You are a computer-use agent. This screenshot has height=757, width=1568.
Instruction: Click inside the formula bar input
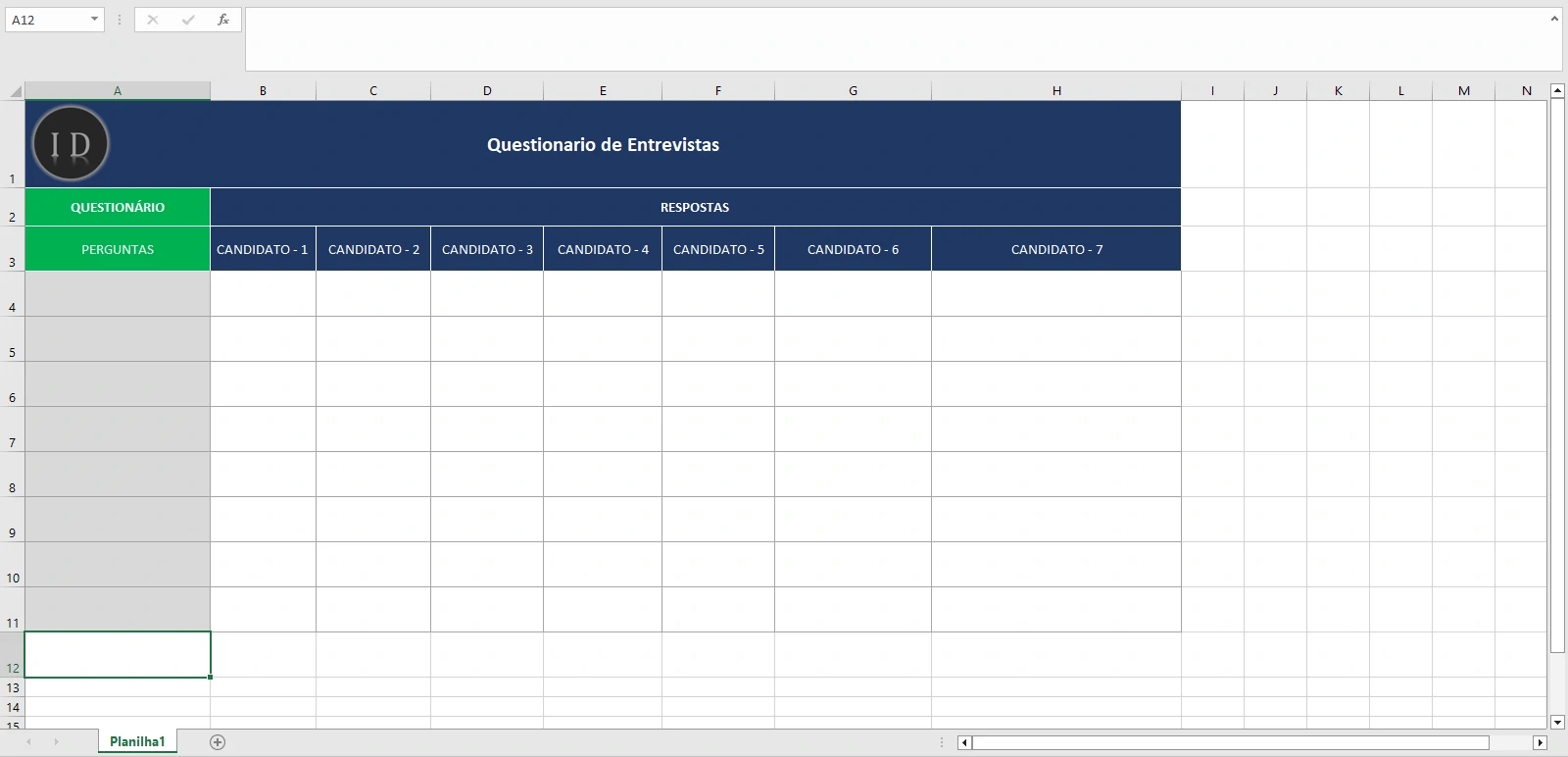coord(882,39)
